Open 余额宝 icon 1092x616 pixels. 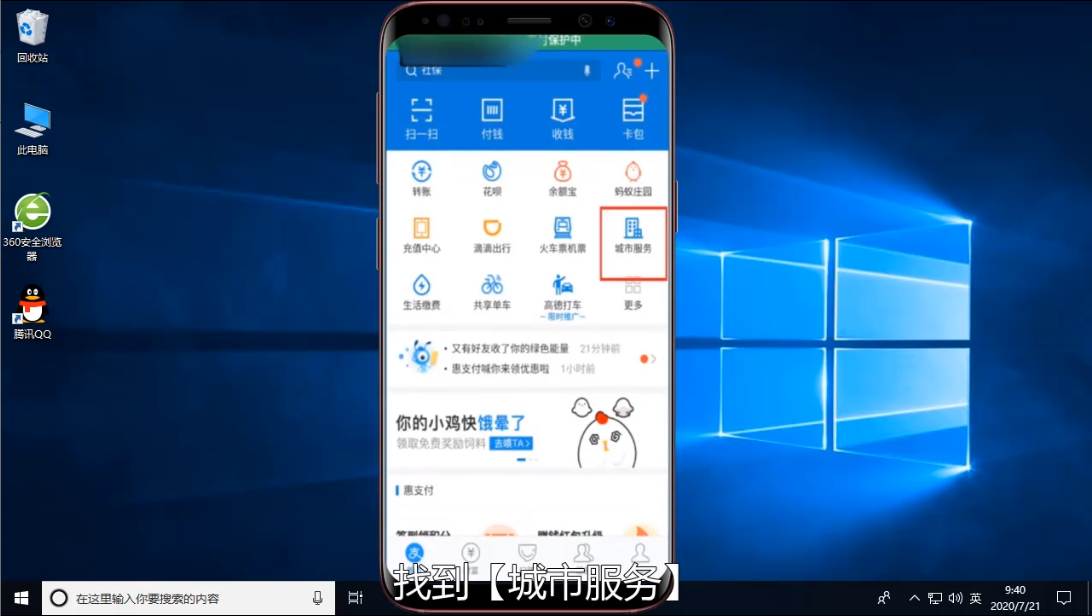tap(562, 176)
